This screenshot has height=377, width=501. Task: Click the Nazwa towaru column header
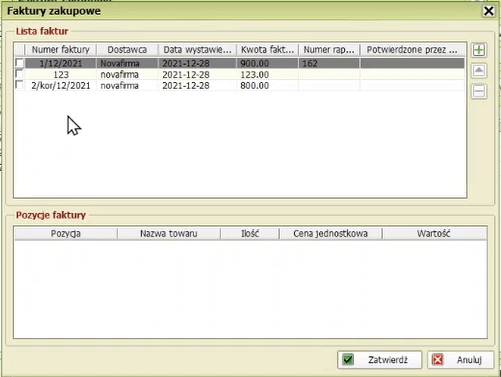[169, 234]
